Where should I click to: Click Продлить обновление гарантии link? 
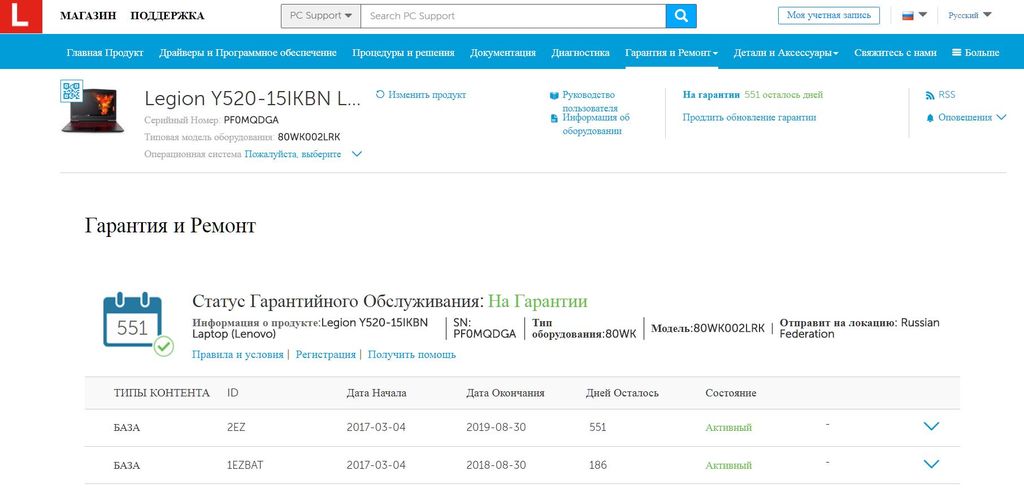tap(749, 118)
